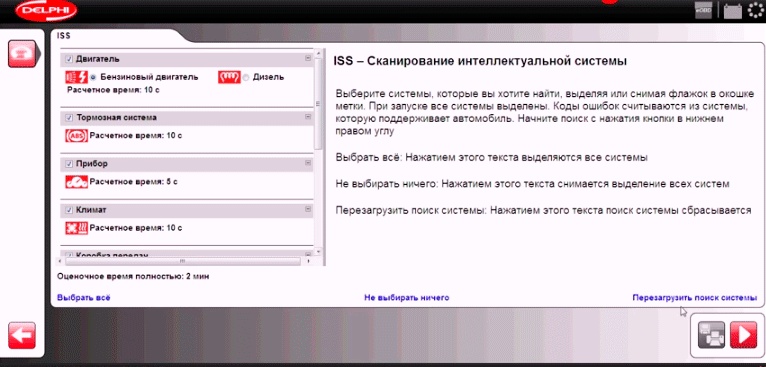Click the battery status icon
766x367 pixels.
click(x=733, y=11)
